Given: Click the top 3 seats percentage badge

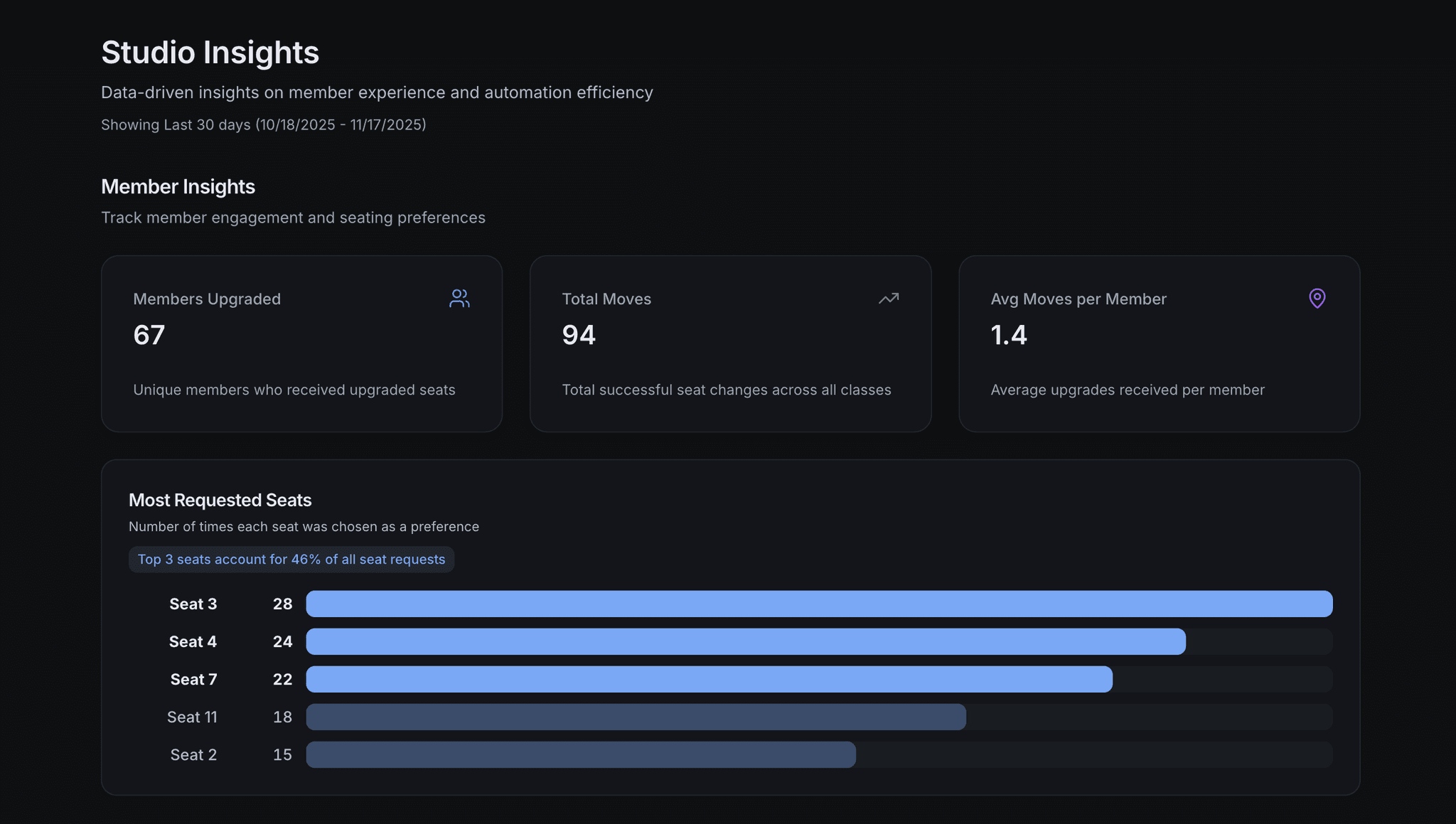Looking at the screenshot, I should [291, 560].
